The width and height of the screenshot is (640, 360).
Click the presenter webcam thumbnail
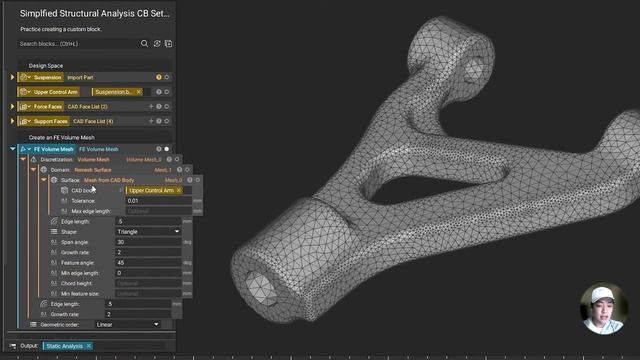(x=603, y=308)
